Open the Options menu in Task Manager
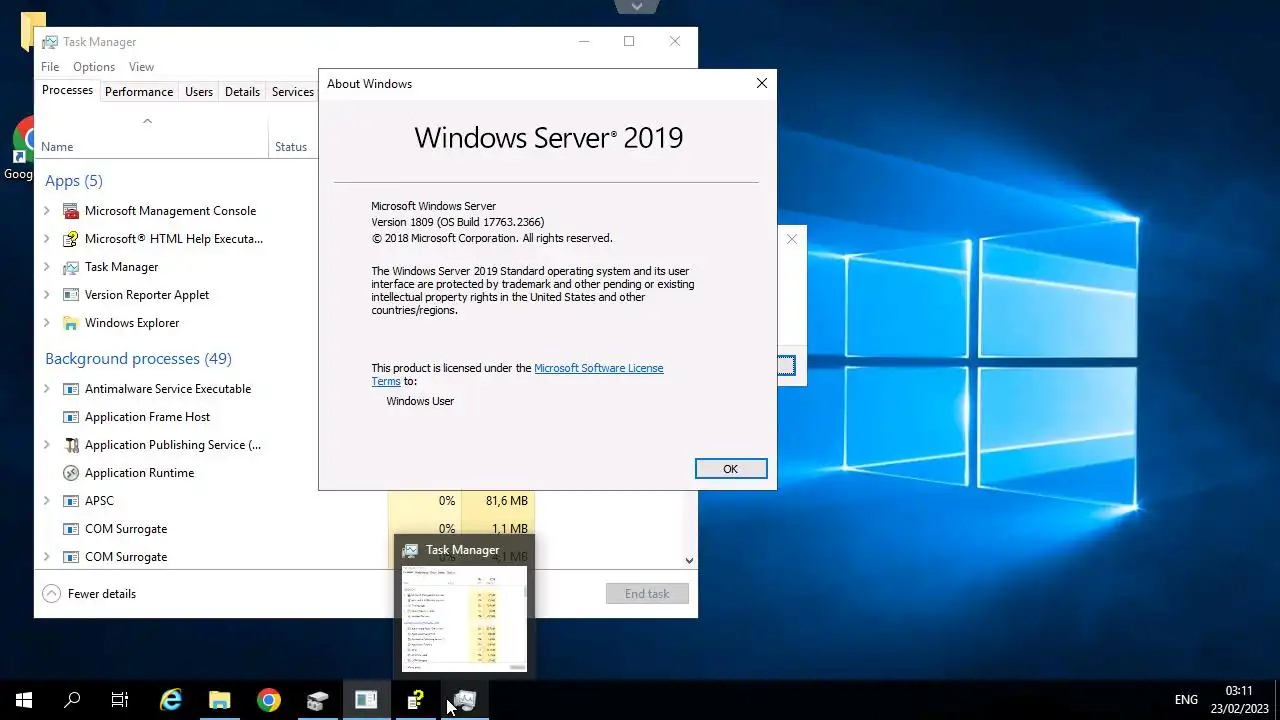 94,67
